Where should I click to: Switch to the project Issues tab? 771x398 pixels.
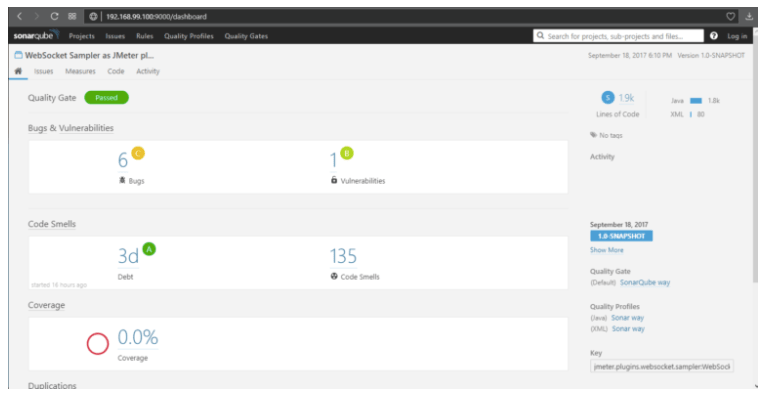(x=43, y=71)
